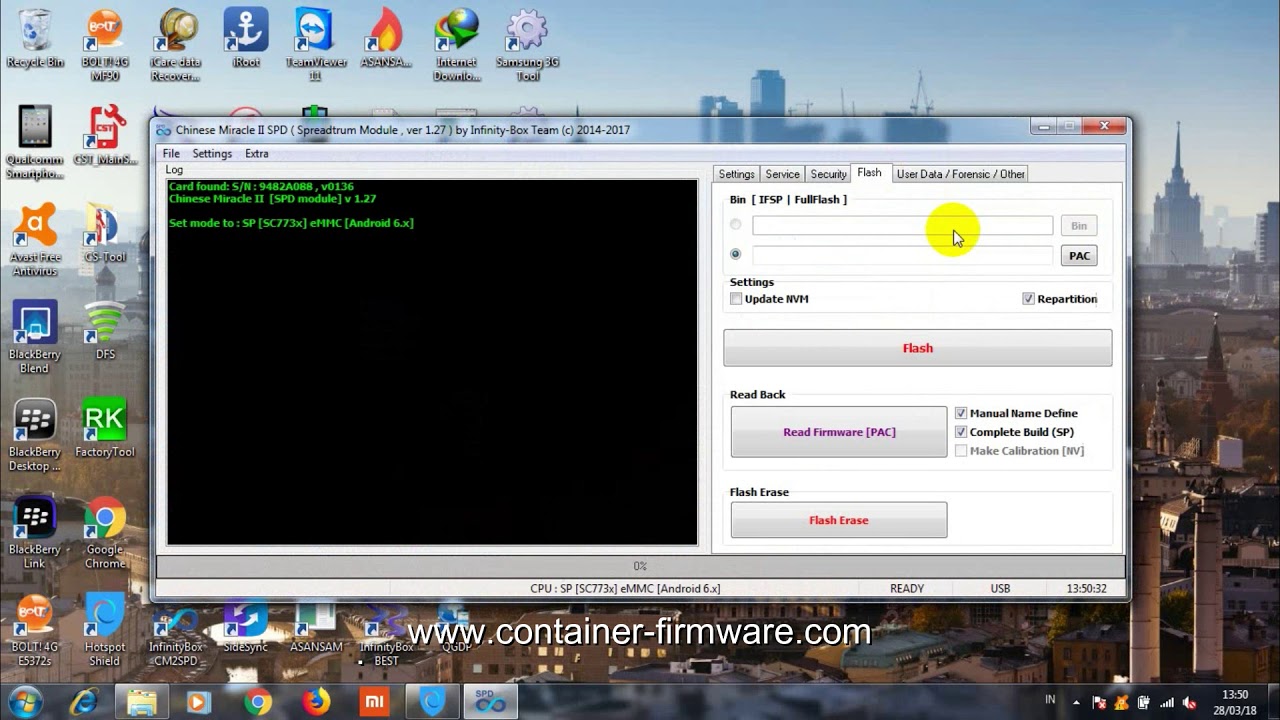Open FactoryTool desktop shortcut
The image size is (1280, 720).
point(105,428)
